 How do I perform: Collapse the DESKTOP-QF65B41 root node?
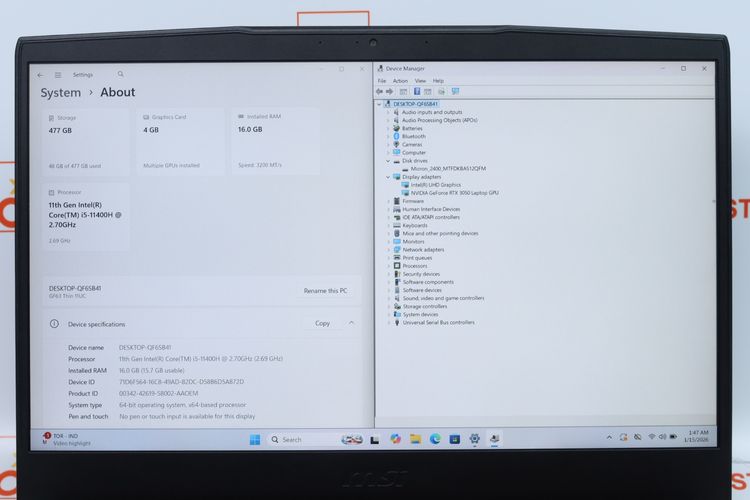(379, 104)
